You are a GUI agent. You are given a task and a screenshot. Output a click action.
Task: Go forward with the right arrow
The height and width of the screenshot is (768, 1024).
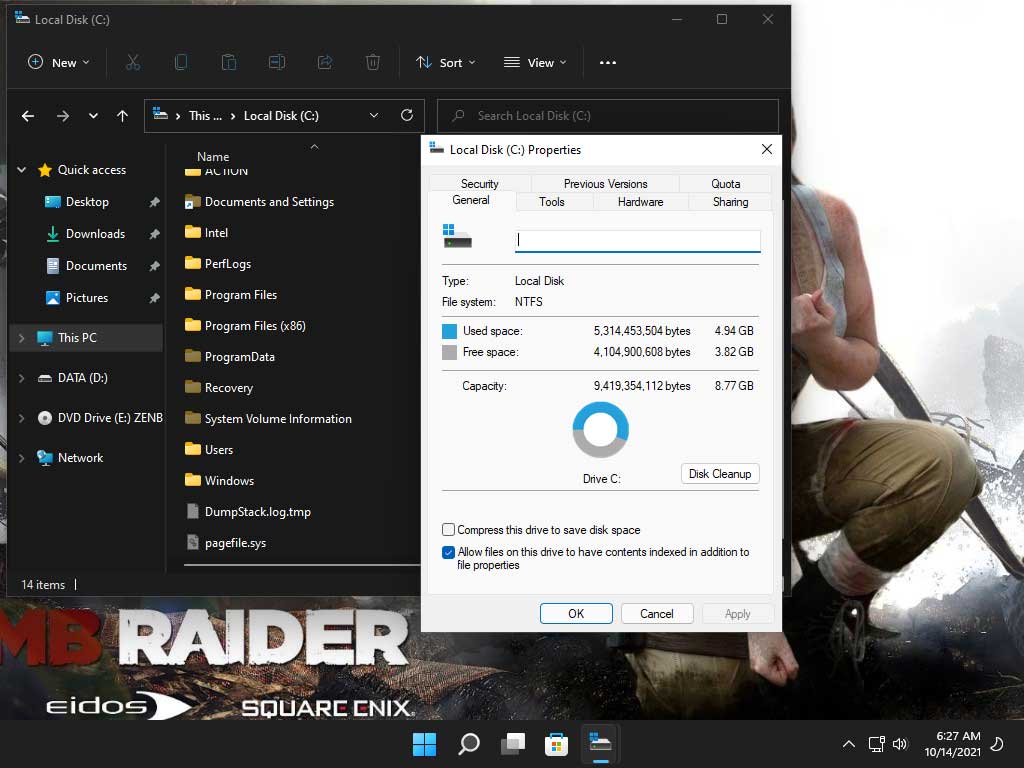63,116
